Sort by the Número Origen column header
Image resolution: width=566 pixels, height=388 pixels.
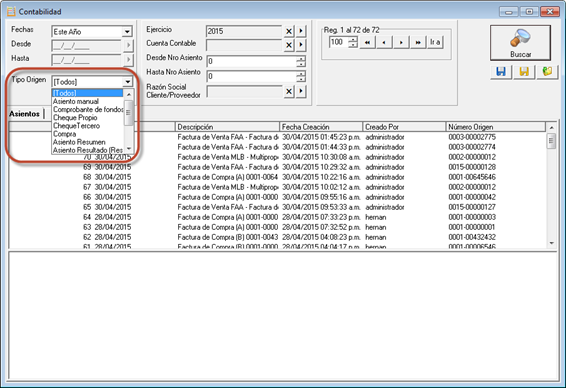[x=496, y=127]
